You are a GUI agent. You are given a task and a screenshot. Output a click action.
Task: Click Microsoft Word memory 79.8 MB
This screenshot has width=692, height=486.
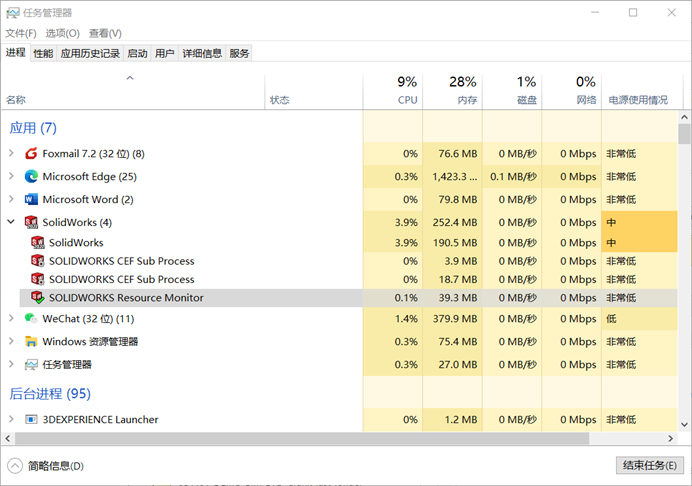click(458, 200)
